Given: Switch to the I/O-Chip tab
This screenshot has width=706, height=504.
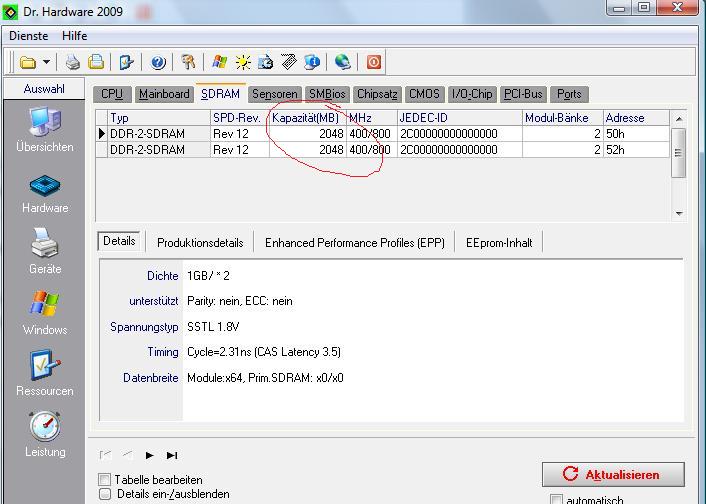Looking at the screenshot, I should 472,94.
